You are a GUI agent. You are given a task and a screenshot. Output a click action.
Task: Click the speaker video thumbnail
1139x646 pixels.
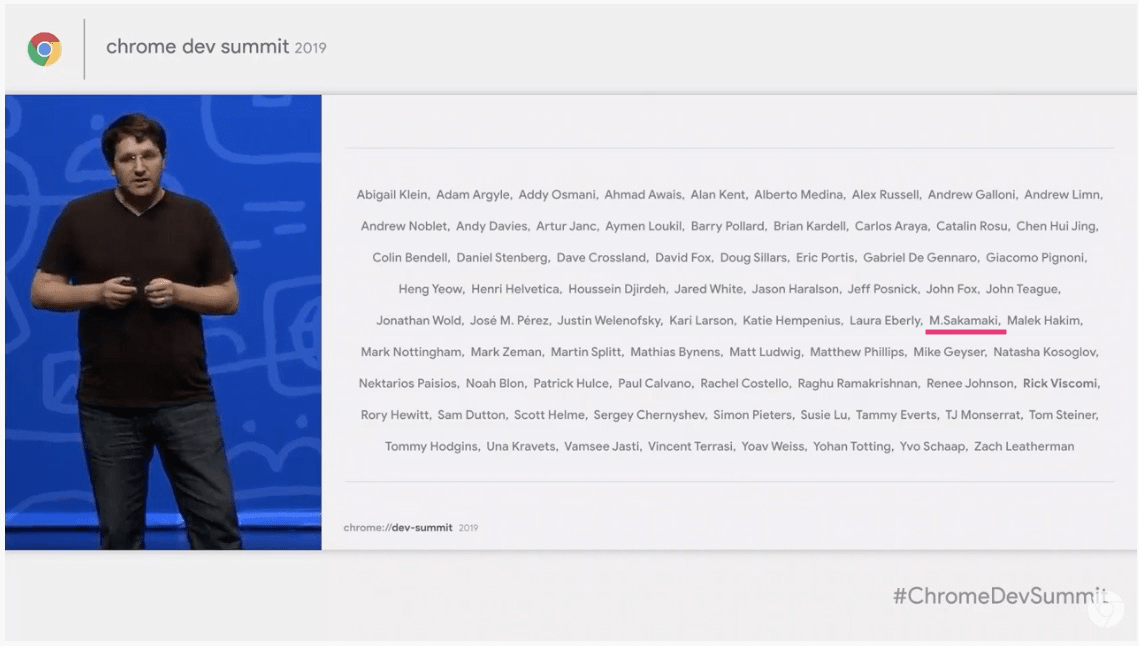[163, 322]
